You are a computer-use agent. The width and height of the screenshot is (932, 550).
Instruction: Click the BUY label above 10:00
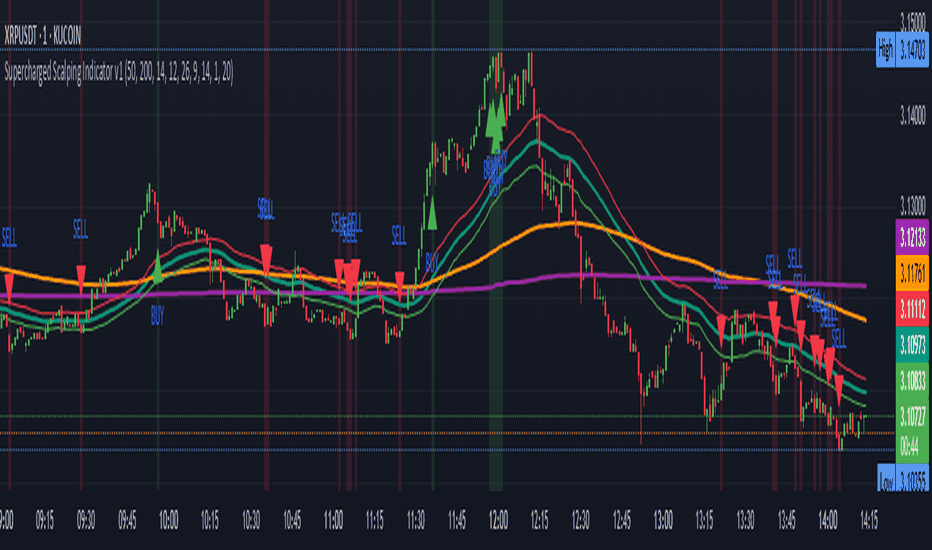pyautogui.click(x=157, y=316)
